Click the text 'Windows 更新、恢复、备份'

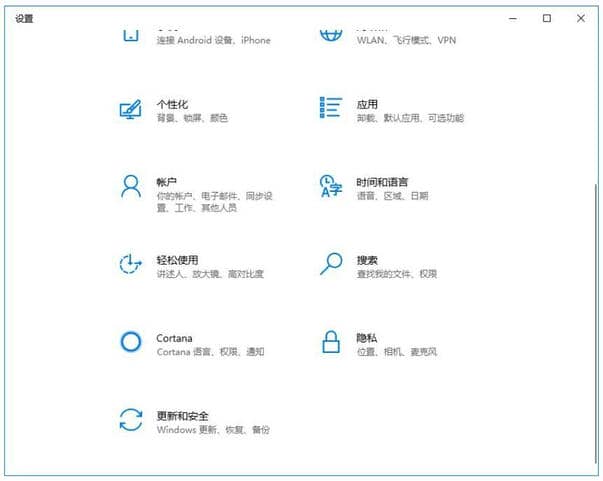point(213,430)
